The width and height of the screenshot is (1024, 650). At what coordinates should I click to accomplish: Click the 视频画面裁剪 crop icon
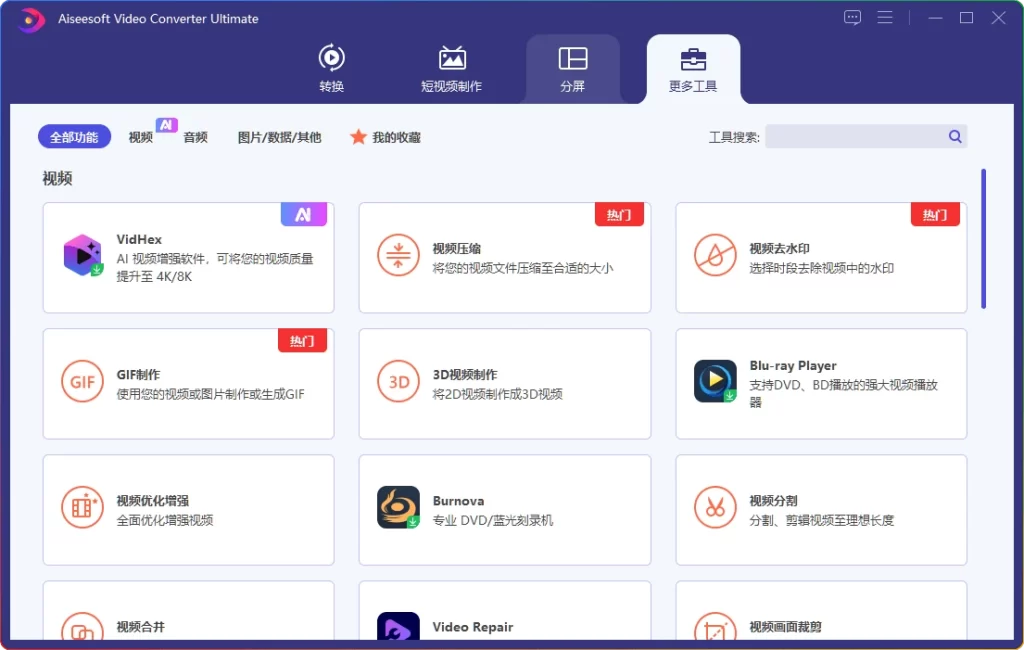(715, 626)
